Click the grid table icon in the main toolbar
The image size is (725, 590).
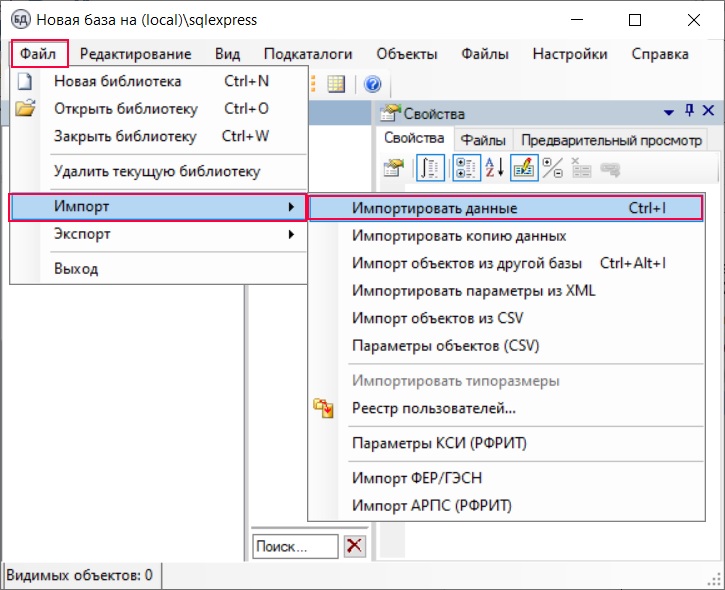336,84
